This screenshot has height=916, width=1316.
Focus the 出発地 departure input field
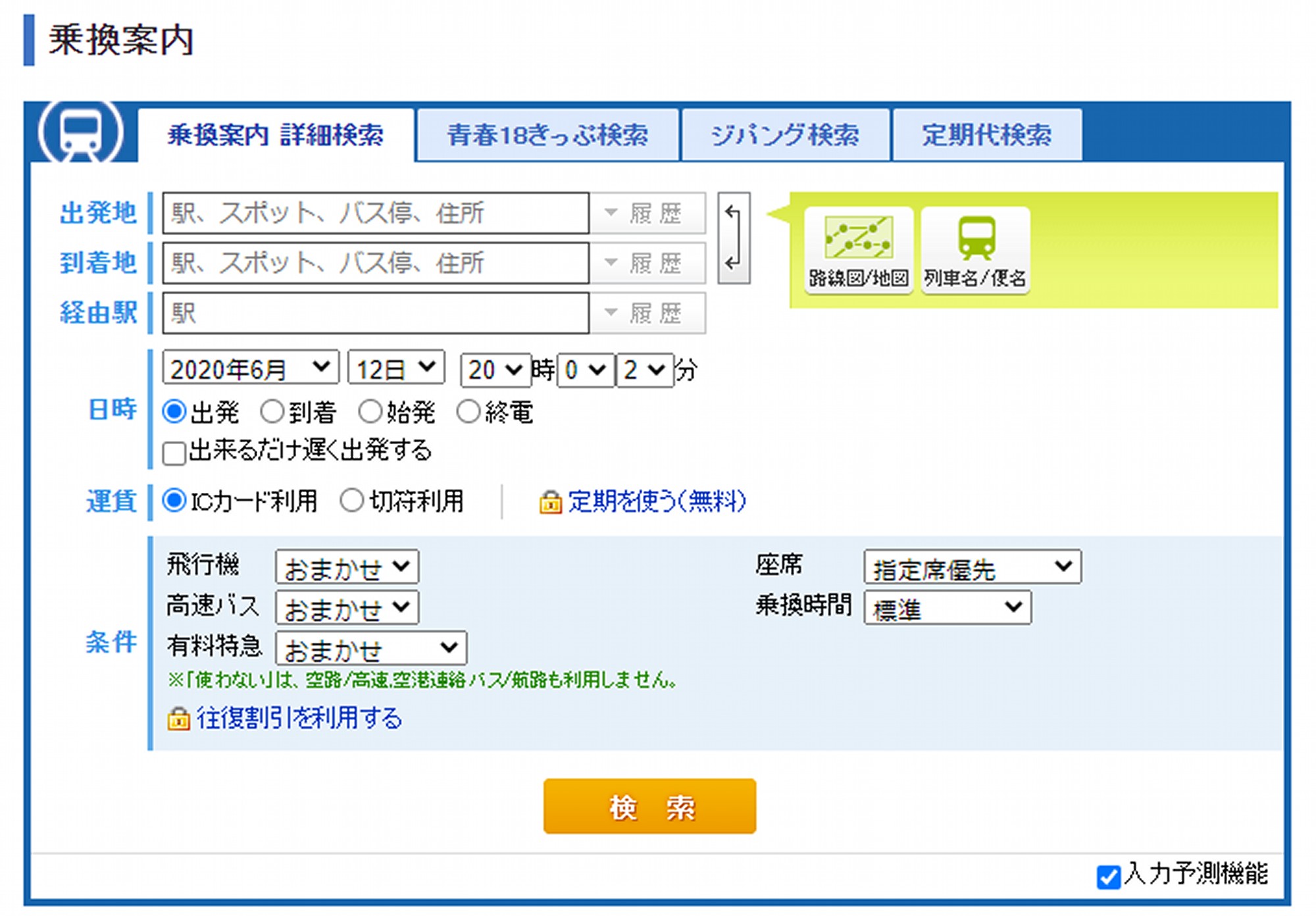(376, 213)
